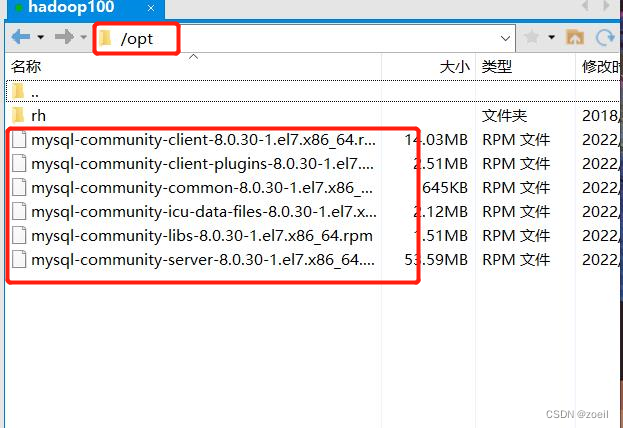
Task: Click the bookmark star icon
Action: (532, 37)
